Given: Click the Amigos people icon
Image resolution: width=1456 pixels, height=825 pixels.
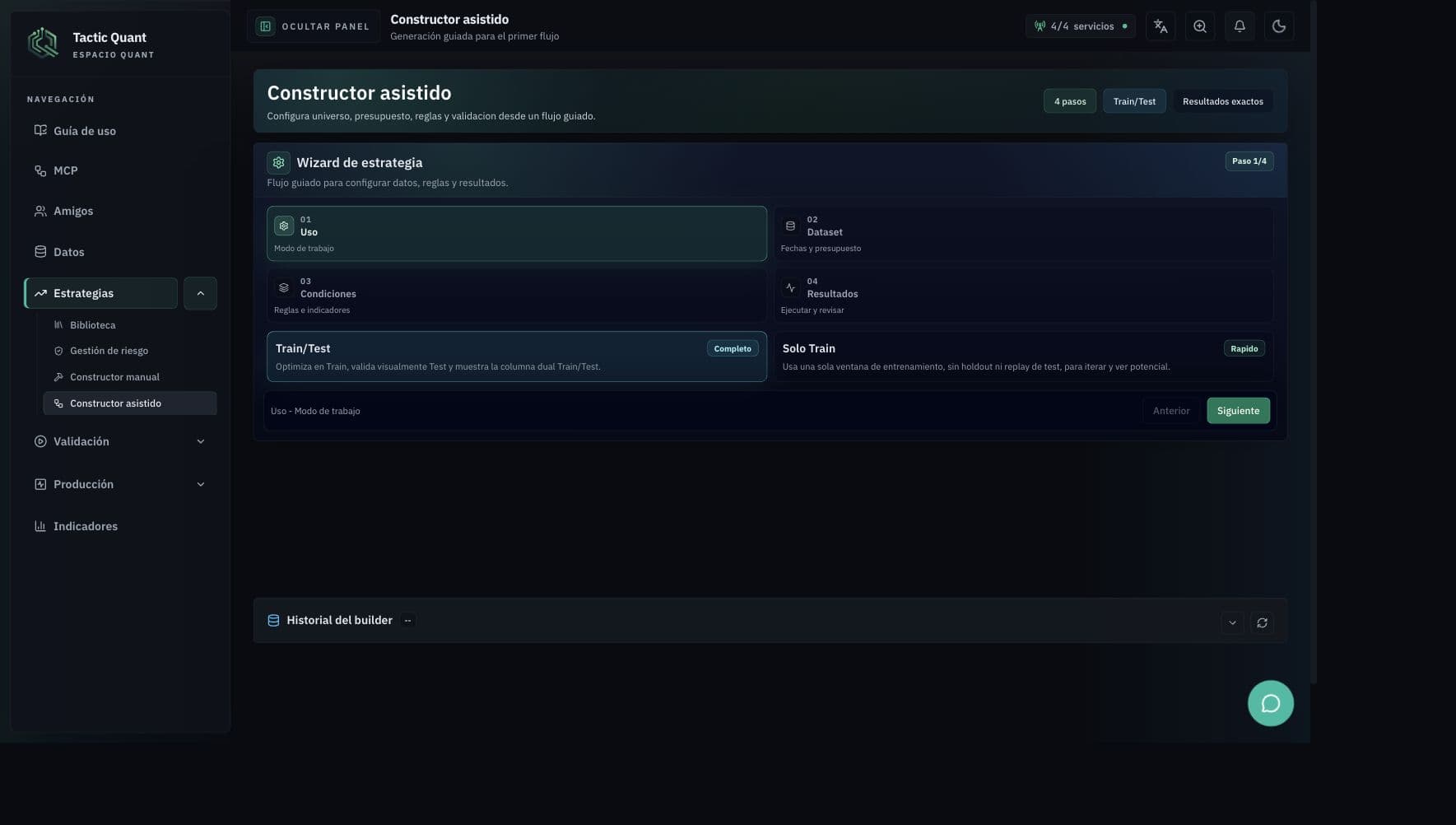Looking at the screenshot, I should point(40,211).
